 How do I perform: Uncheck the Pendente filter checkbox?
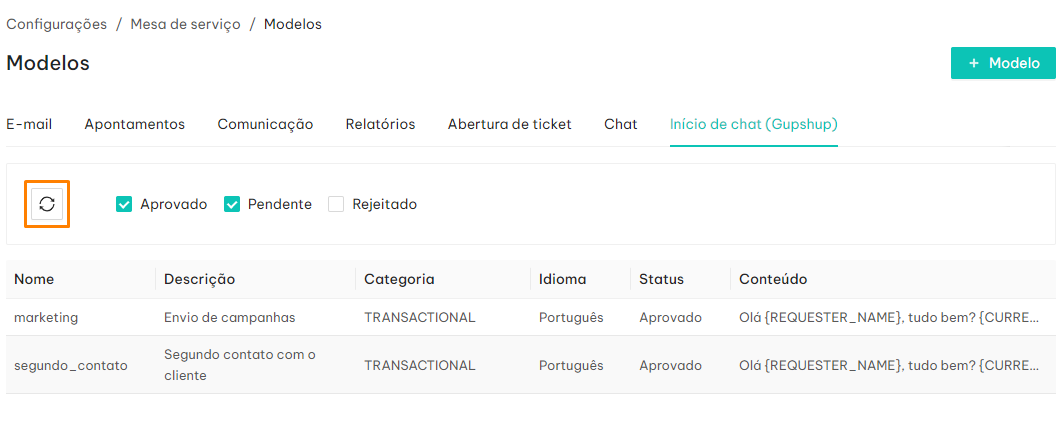tap(232, 204)
